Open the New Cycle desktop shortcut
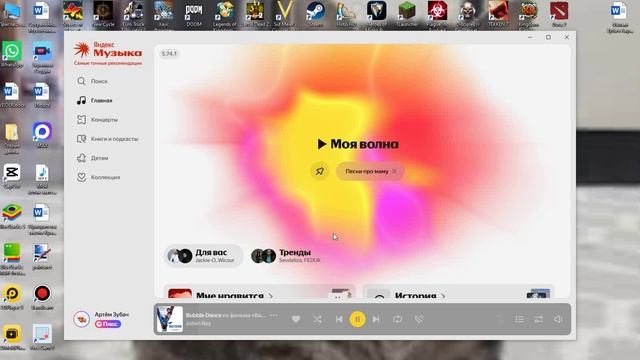 [x=103, y=14]
